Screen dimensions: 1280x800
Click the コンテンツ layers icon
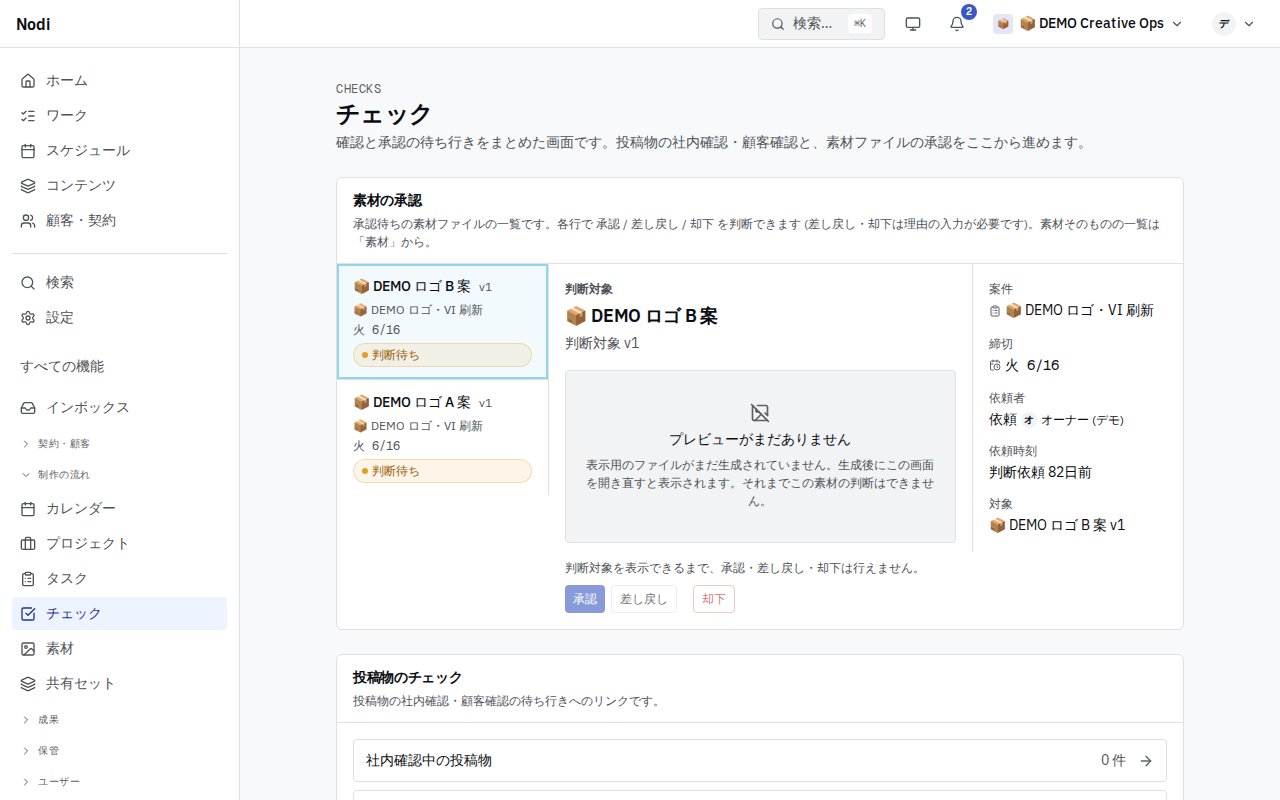(x=28, y=185)
